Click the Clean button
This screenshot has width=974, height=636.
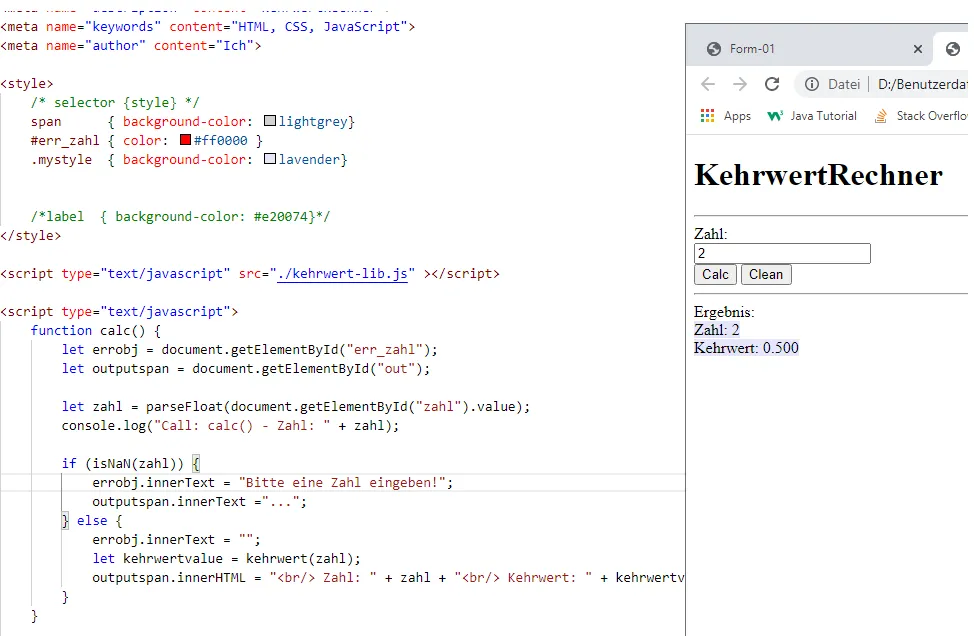point(766,275)
